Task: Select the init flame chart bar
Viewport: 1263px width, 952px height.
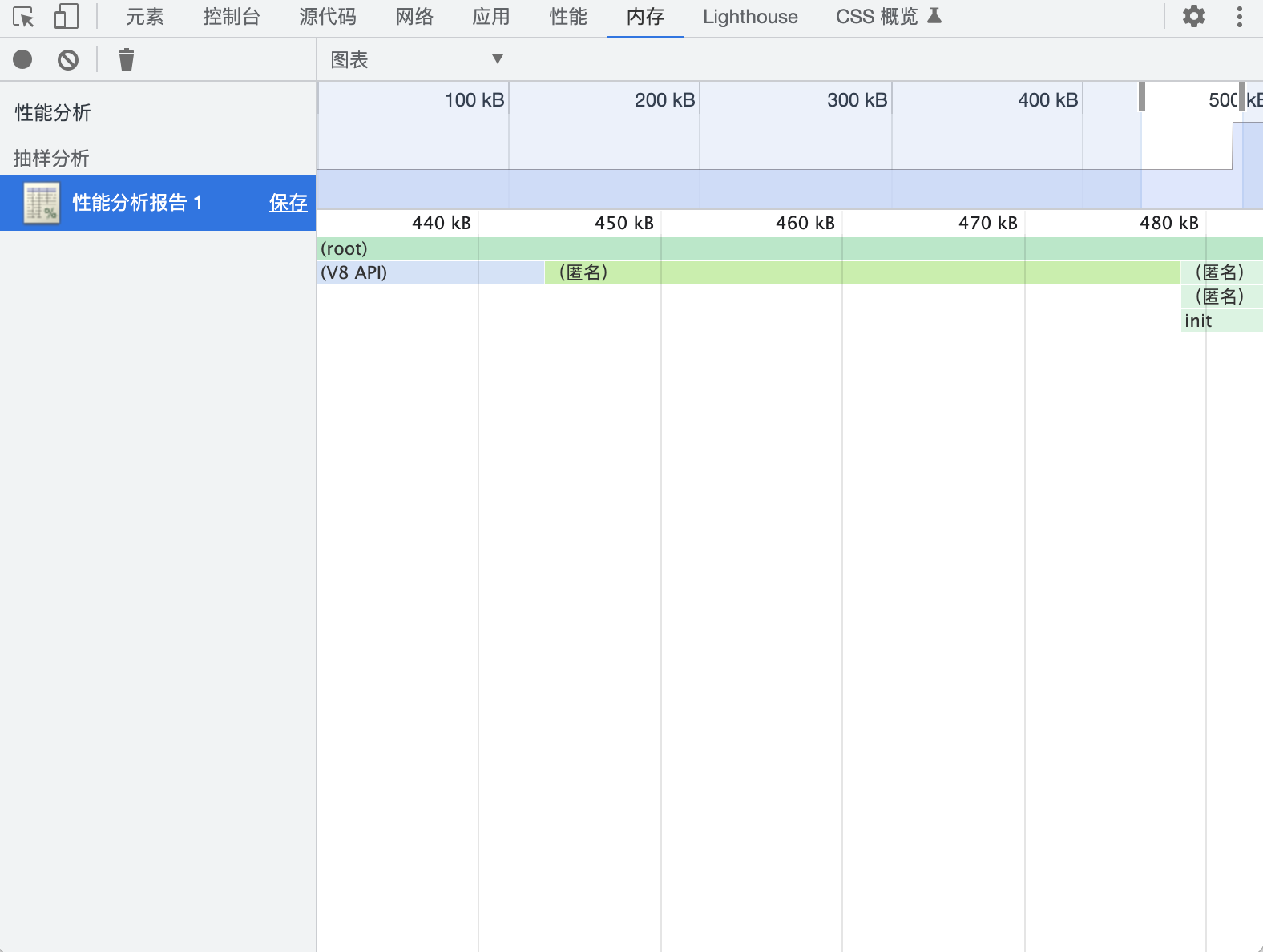Action: point(1222,321)
